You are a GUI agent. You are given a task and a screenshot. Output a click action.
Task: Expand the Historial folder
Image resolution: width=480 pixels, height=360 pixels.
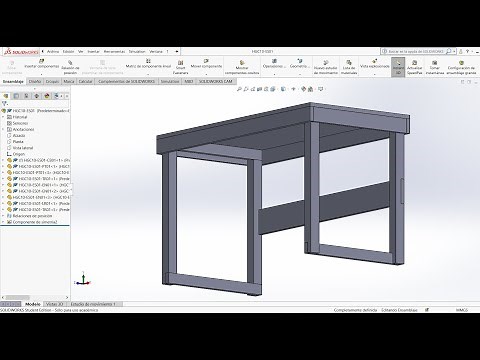[x=3, y=117]
